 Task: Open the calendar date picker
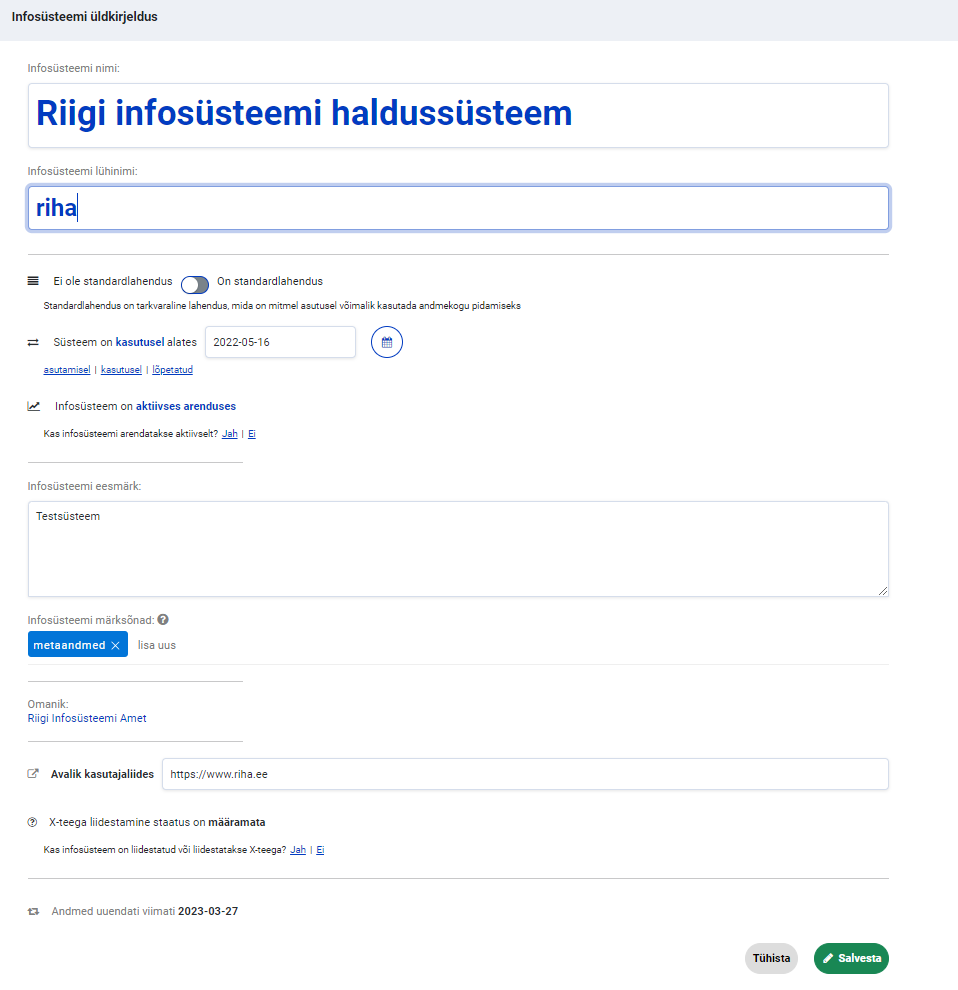click(x=387, y=342)
